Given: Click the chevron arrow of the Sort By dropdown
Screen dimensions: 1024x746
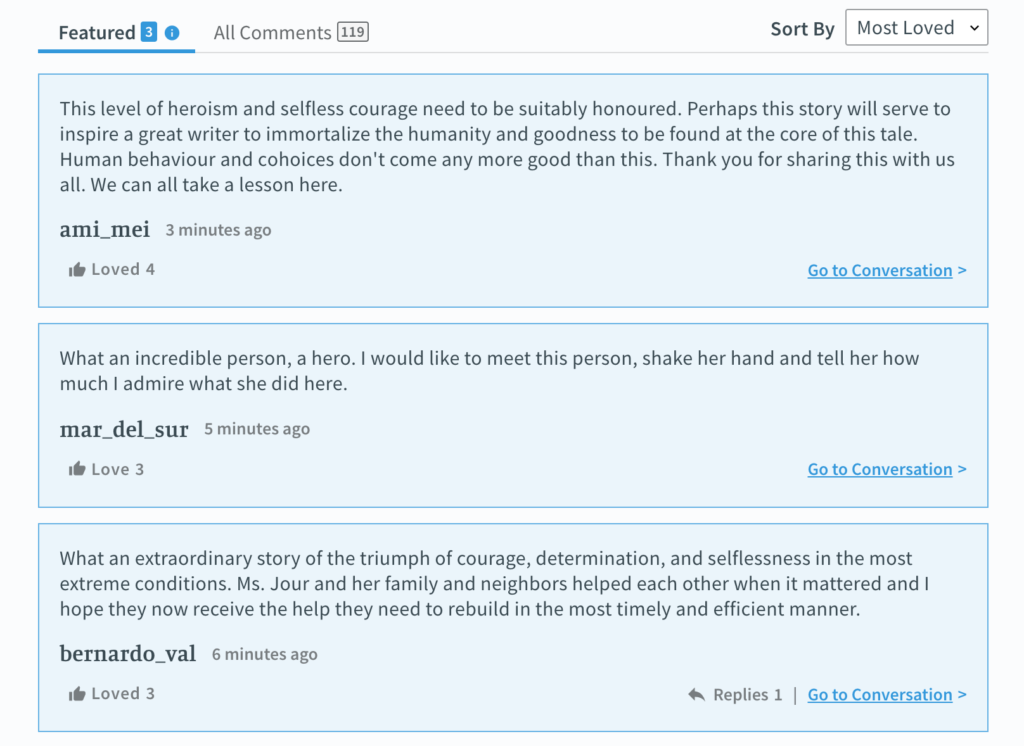Looking at the screenshot, I should tap(974, 28).
